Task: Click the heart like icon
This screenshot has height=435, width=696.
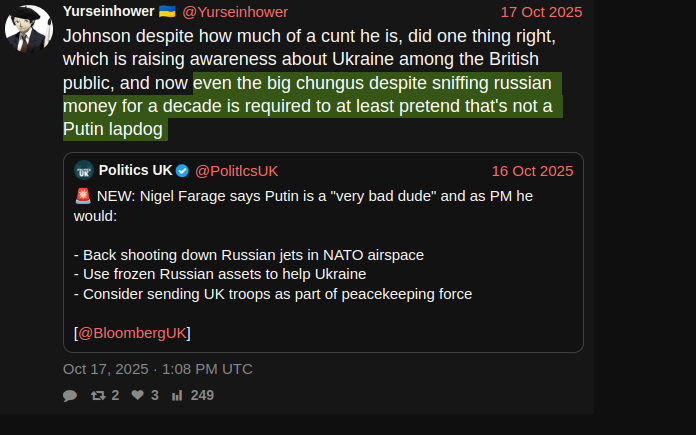Action: (138, 395)
